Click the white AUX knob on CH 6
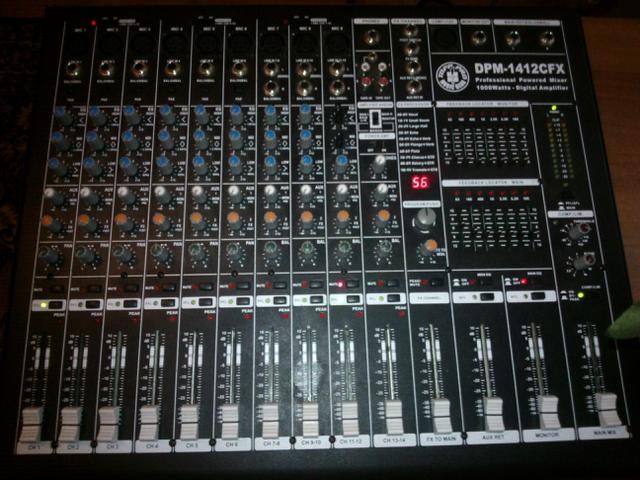This screenshot has height=480, width=640. click(234, 194)
